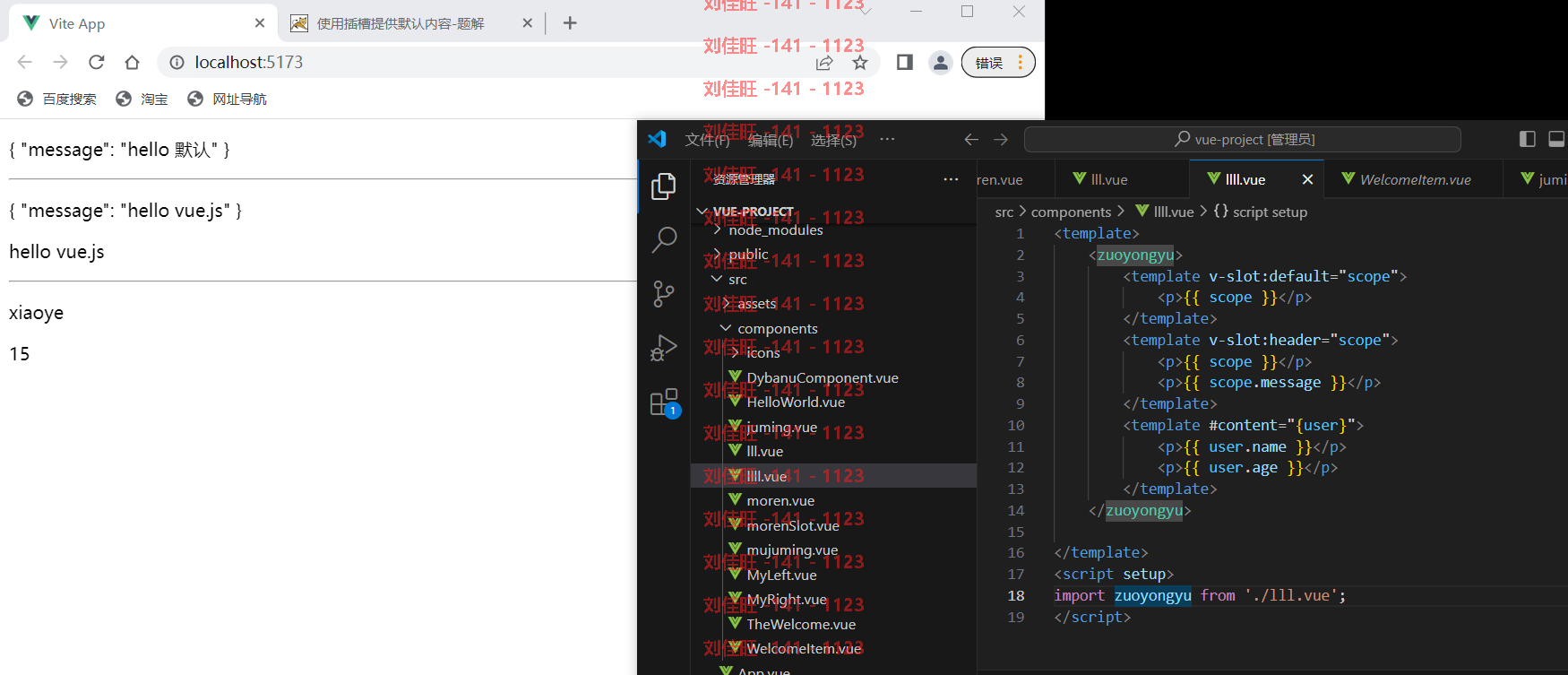Open the Explorer more actions ellipsis
This screenshot has width=1568, height=675.
click(951, 179)
